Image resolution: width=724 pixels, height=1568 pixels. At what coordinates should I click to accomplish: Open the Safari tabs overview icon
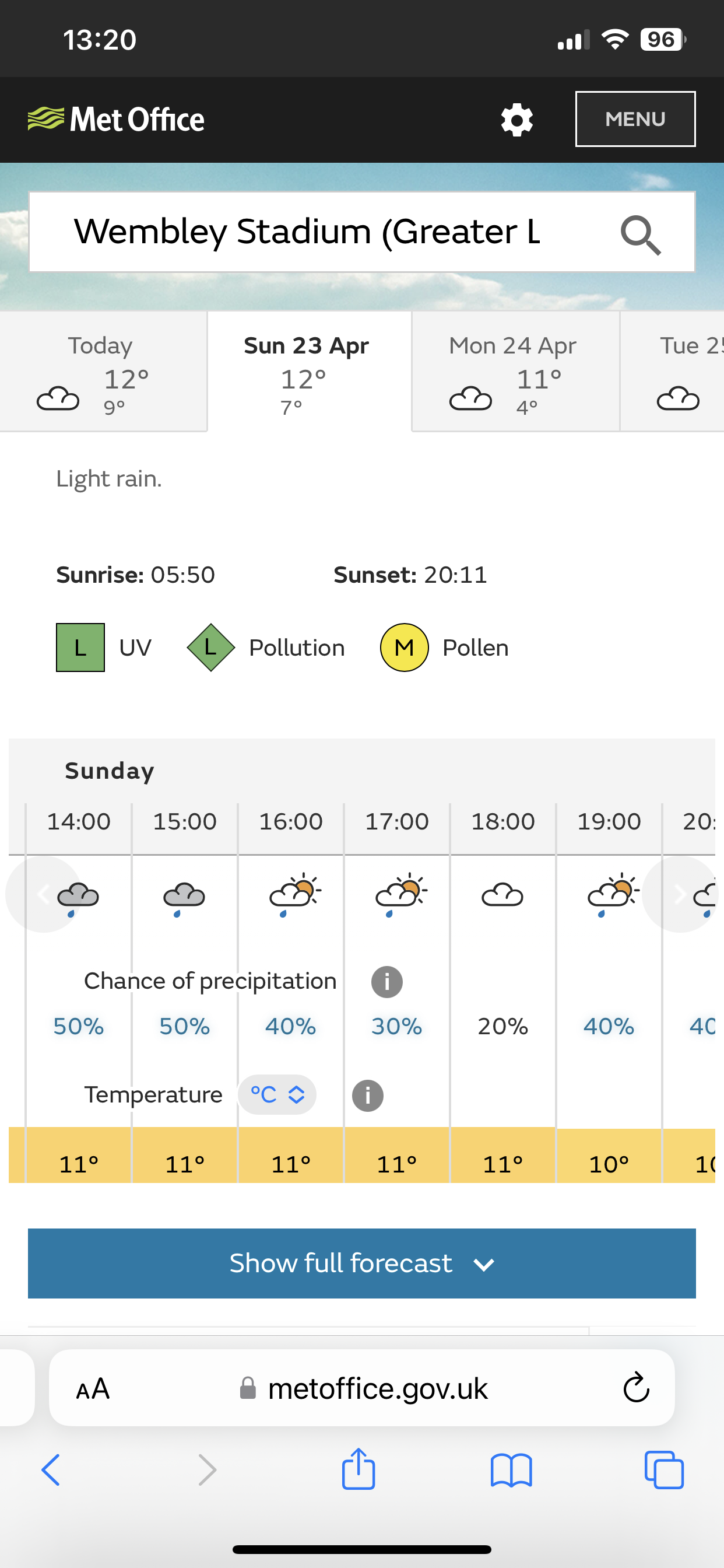click(x=664, y=1470)
